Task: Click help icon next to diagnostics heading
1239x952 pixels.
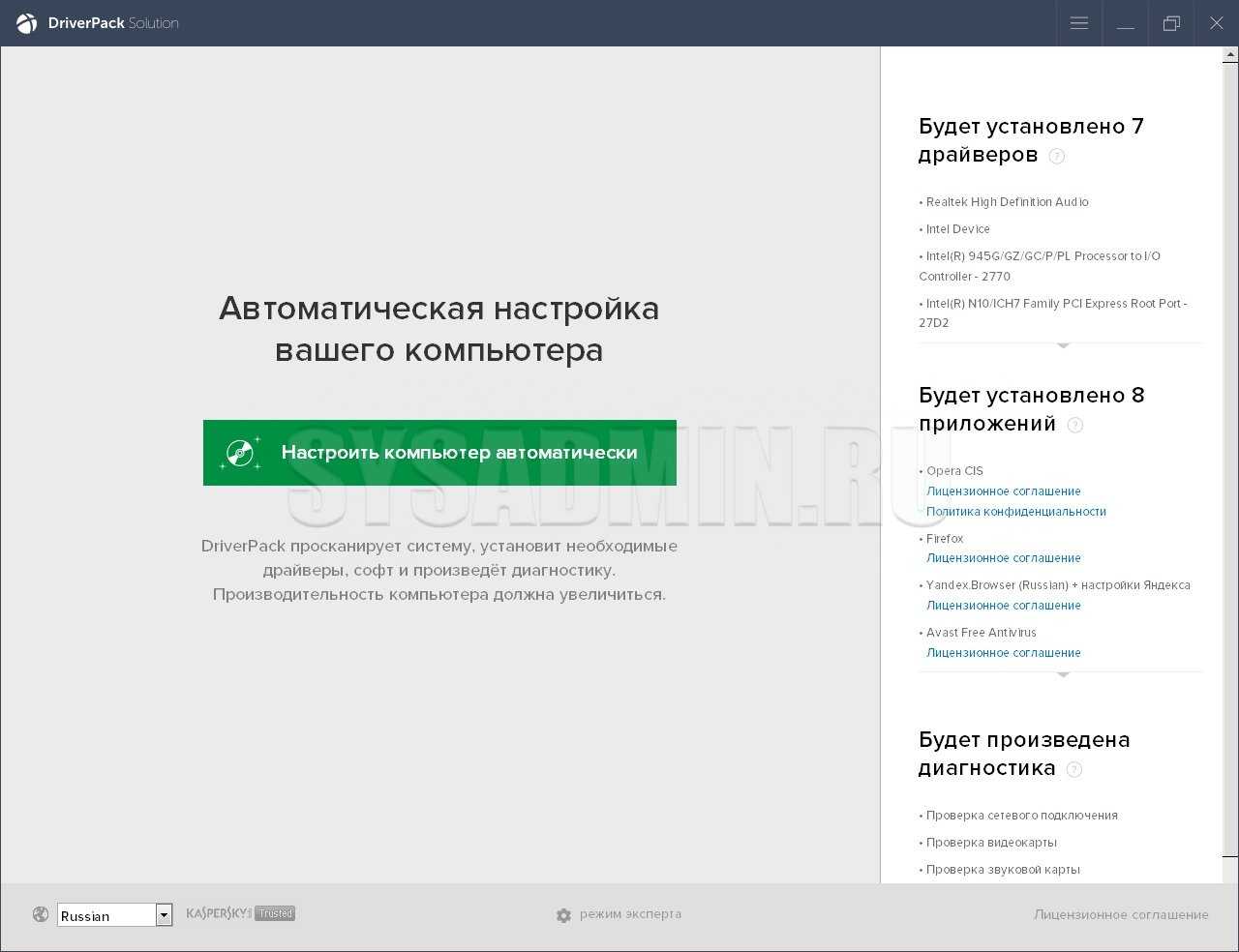Action: pyautogui.click(x=1073, y=769)
